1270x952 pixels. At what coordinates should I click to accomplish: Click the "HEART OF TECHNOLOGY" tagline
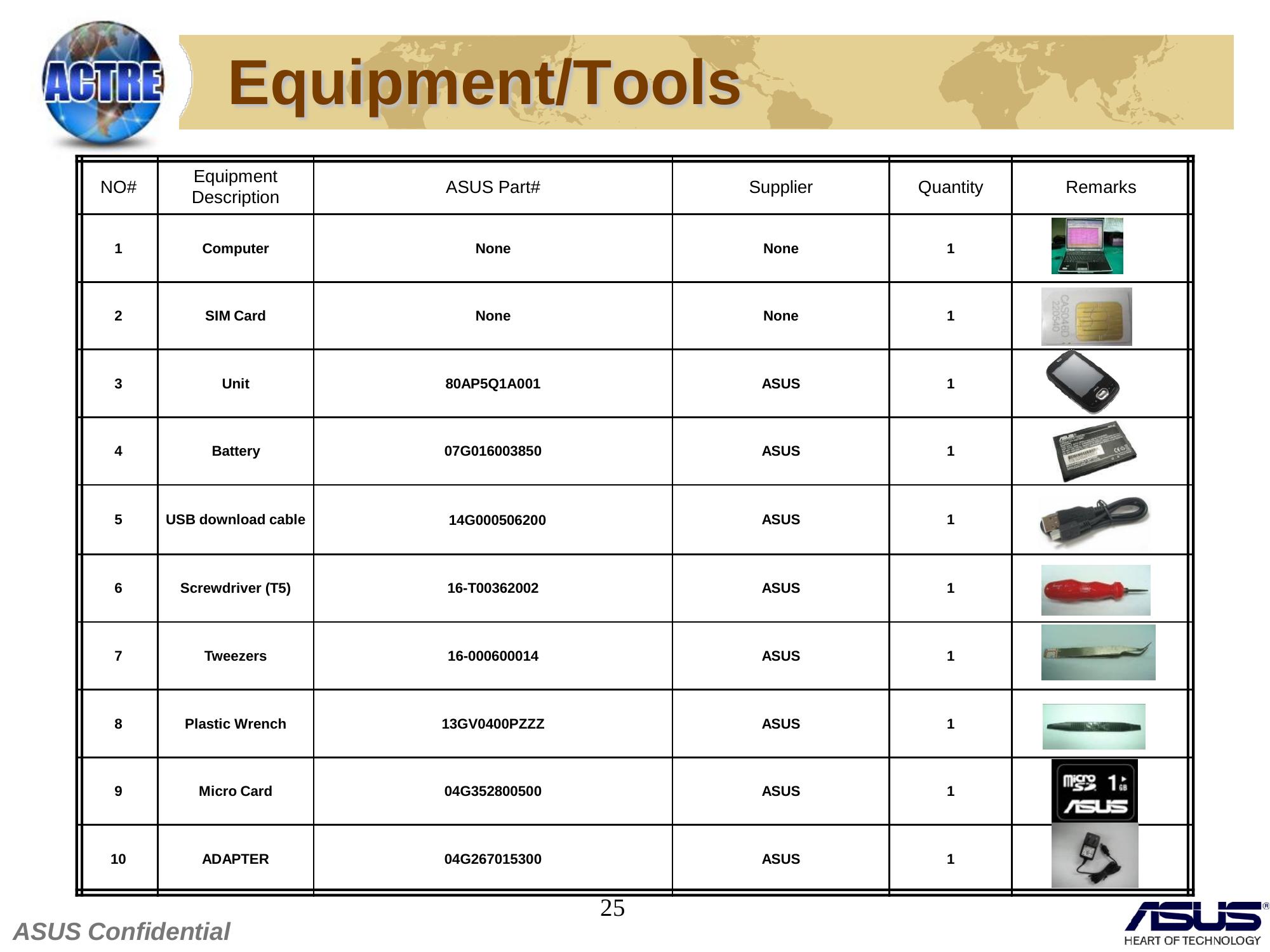coord(1192,941)
